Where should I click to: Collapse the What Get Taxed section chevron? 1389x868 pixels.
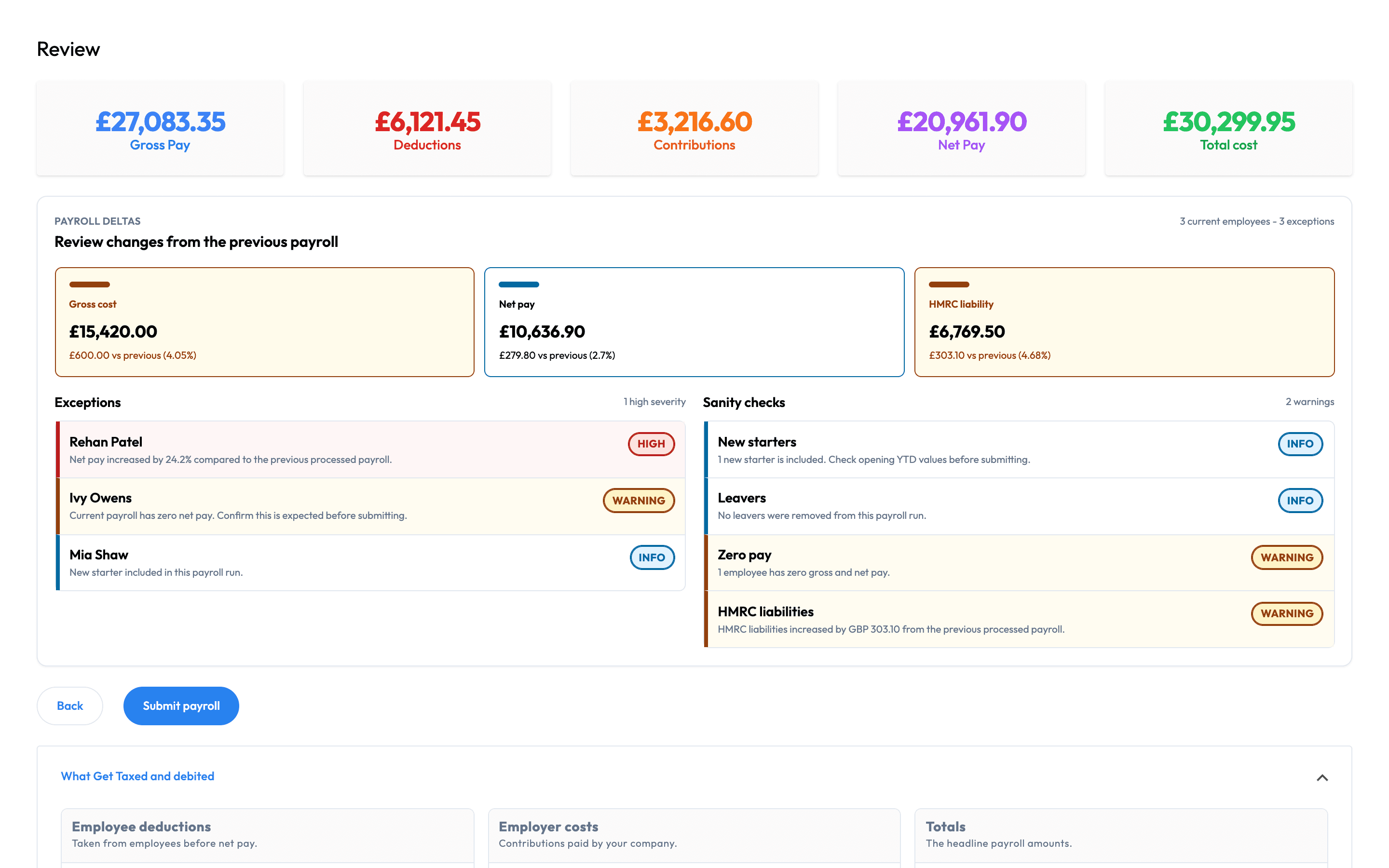pos(1322,777)
